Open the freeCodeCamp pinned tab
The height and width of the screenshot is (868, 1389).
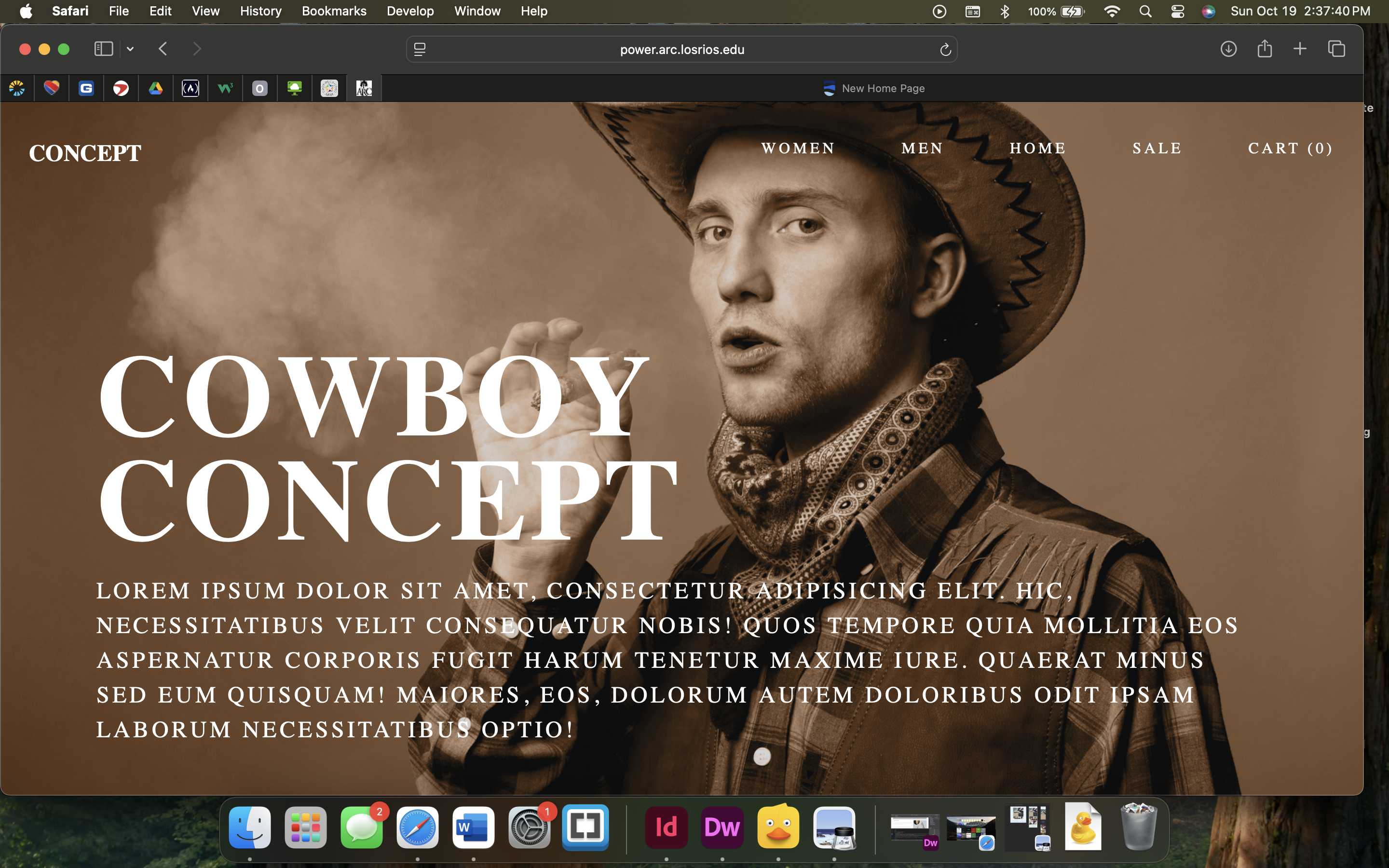point(190,88)
